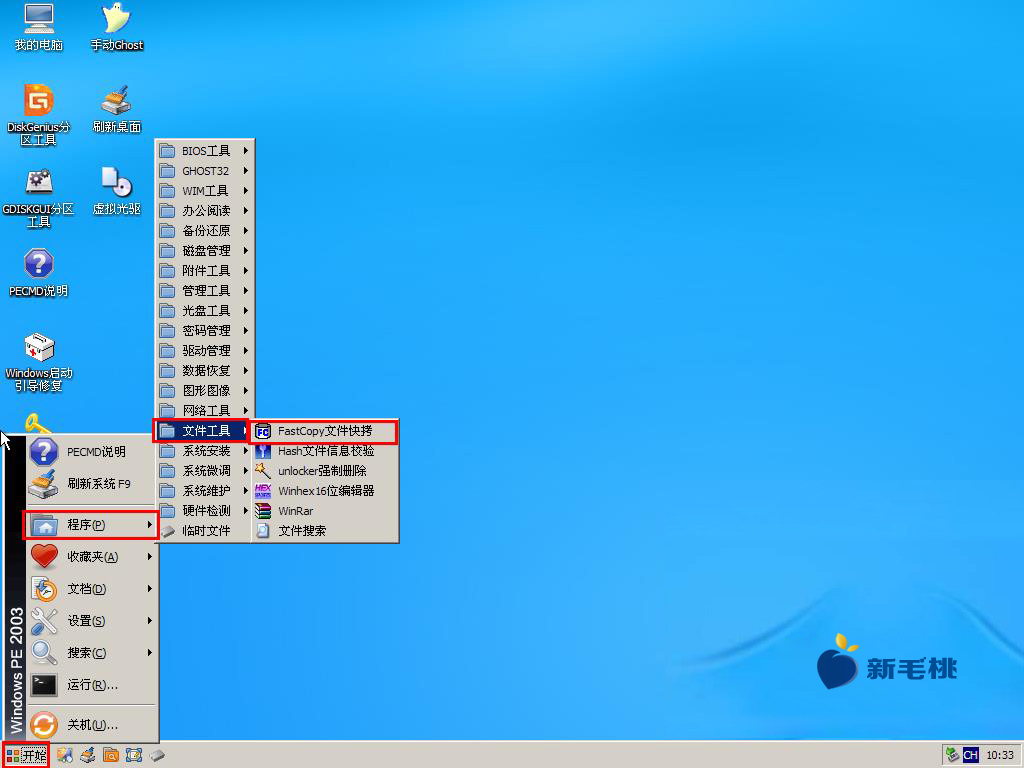Open the 光盘工具 folder menu
Image resolution: width=1024 pixels, height=768 pixels.
tap(204, 311)
